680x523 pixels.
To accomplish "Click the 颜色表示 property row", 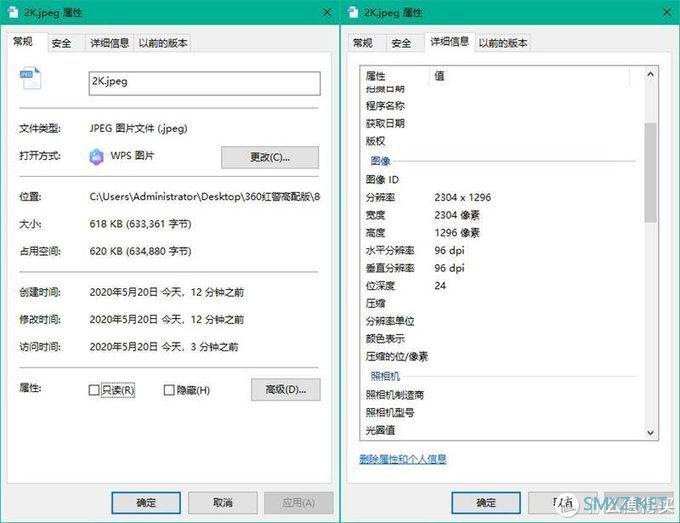I will tap(502, 339).
